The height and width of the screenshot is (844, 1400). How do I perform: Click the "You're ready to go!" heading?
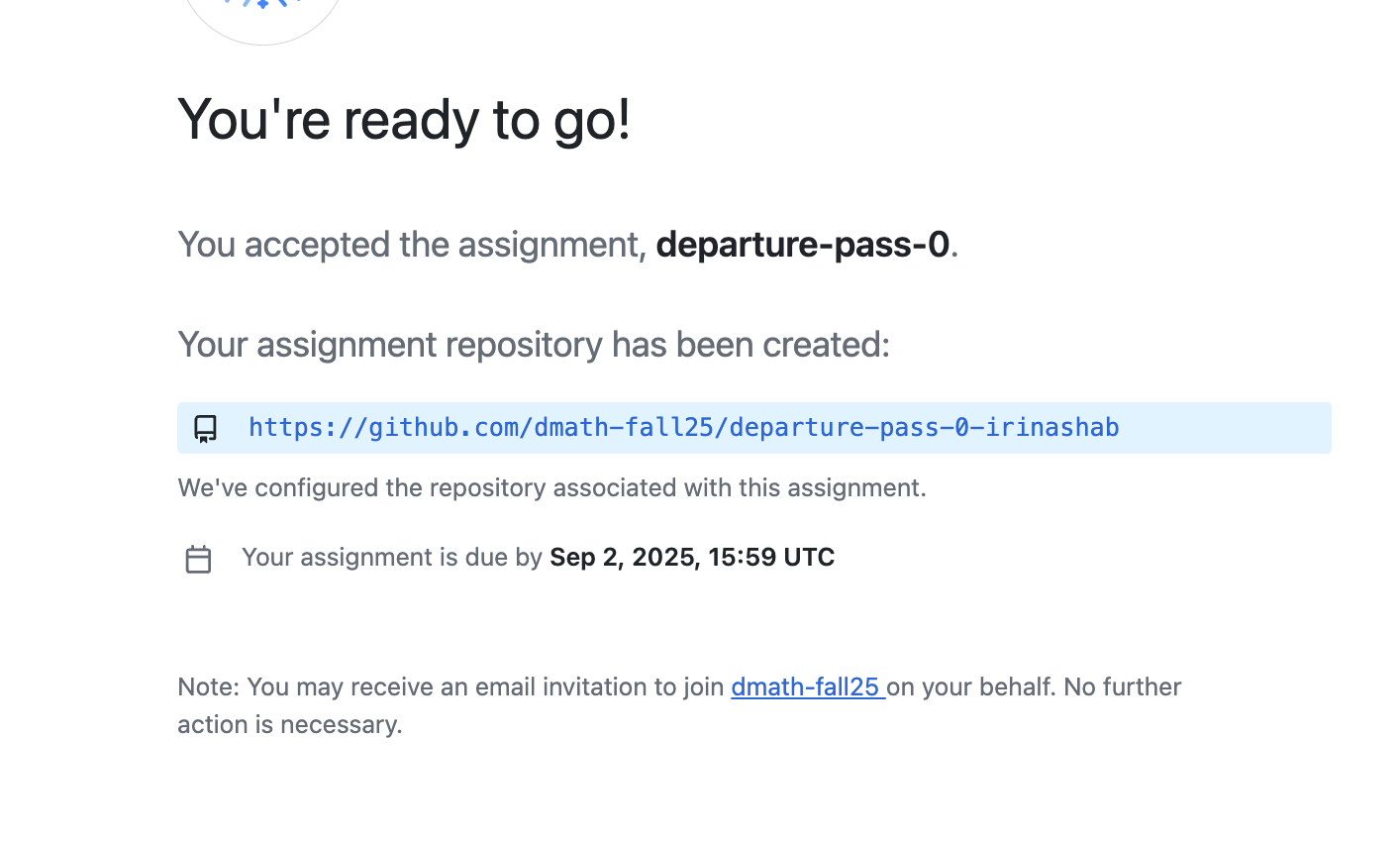pyautogui.click(x=404, y=120)
